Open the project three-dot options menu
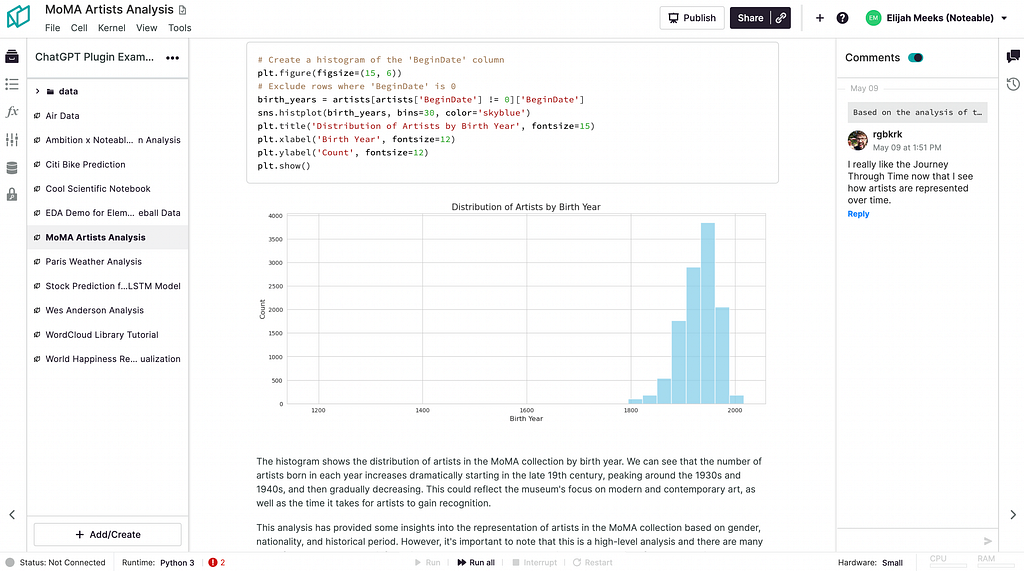 click(x=172, y=57)
